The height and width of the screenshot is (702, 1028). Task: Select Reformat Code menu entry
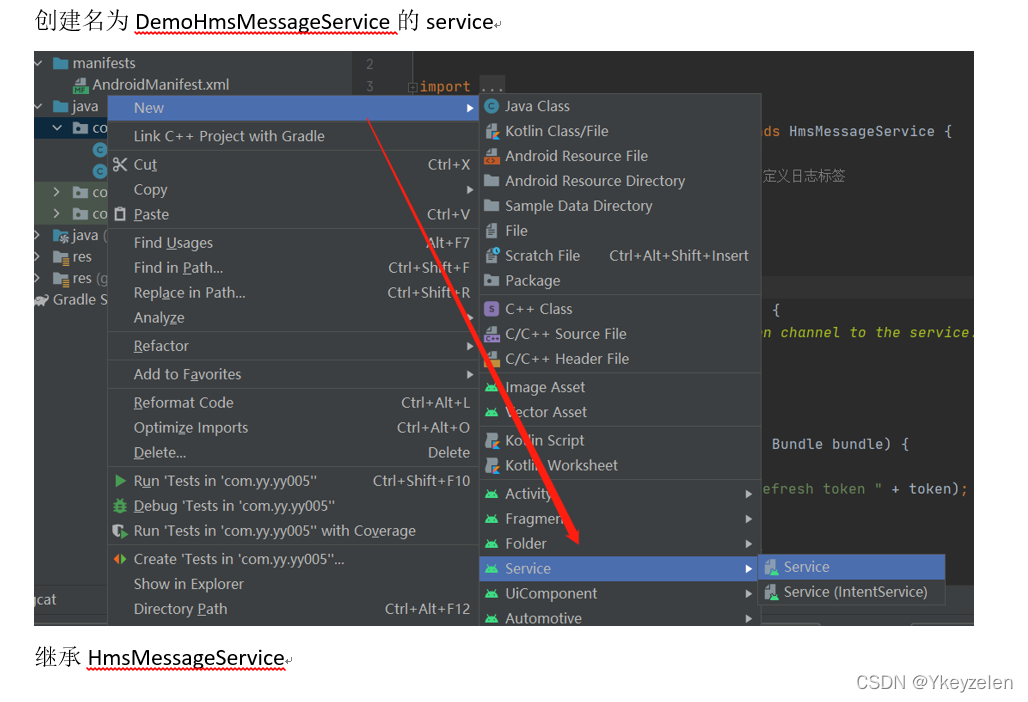pyautogui.click(x=293, y=402)
